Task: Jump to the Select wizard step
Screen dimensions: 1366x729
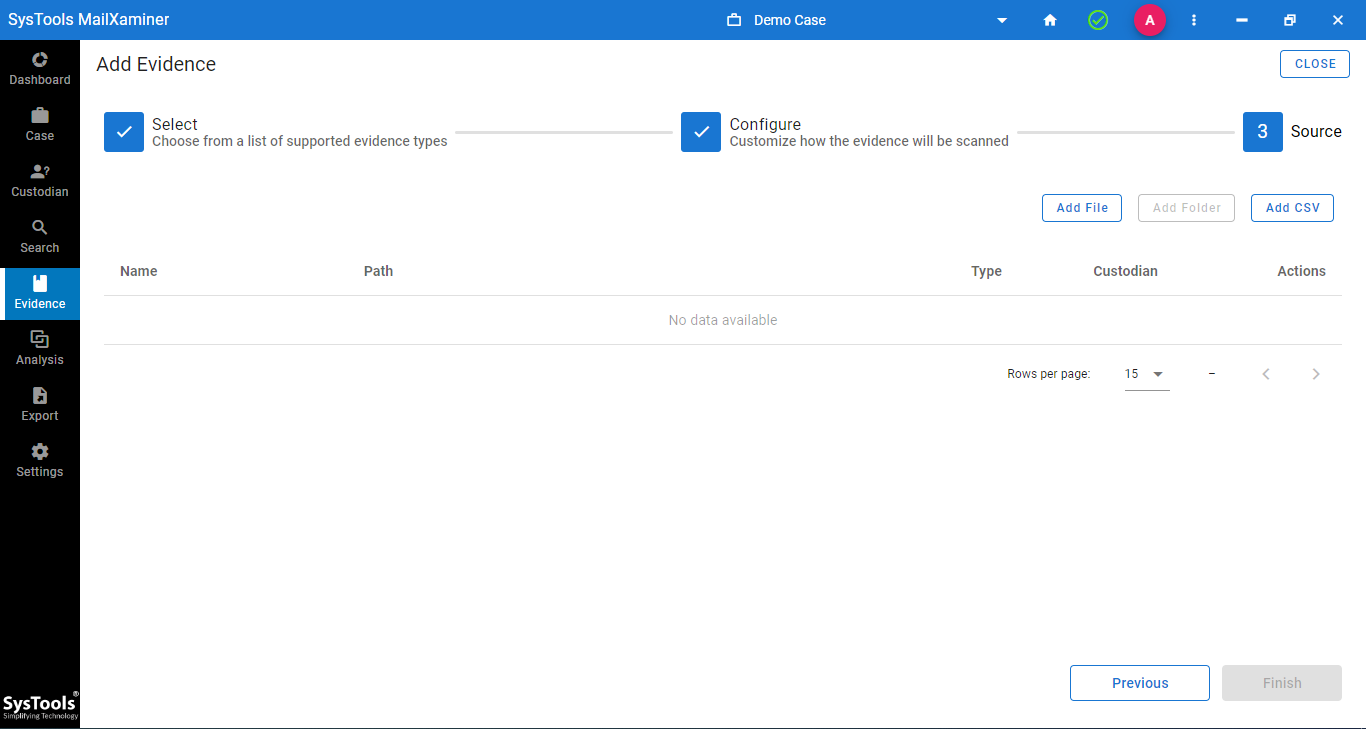Action: click(x=124, y=132)
